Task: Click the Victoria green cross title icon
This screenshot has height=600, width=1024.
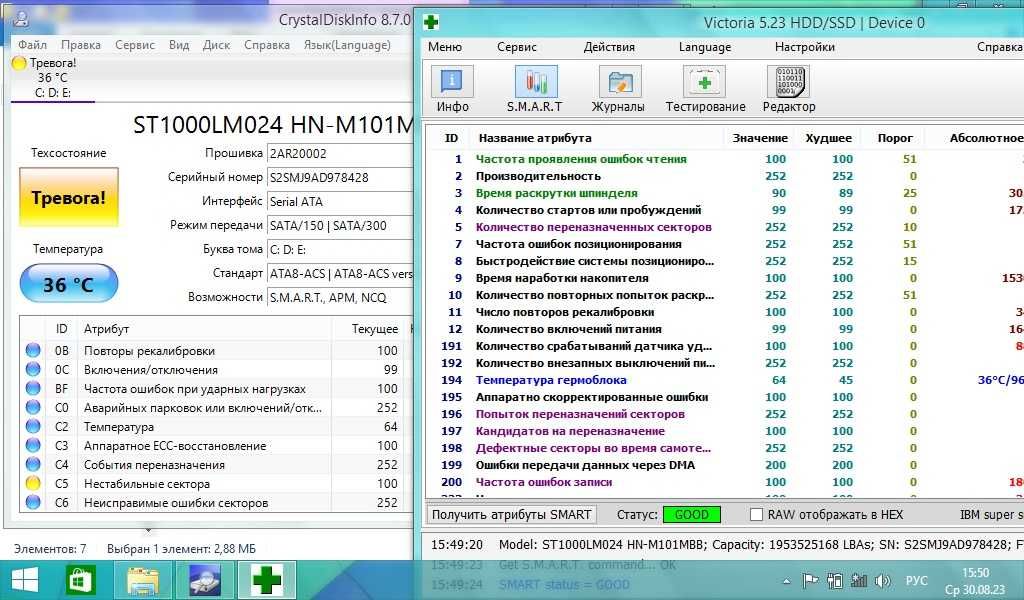Action: pos(431,23)
